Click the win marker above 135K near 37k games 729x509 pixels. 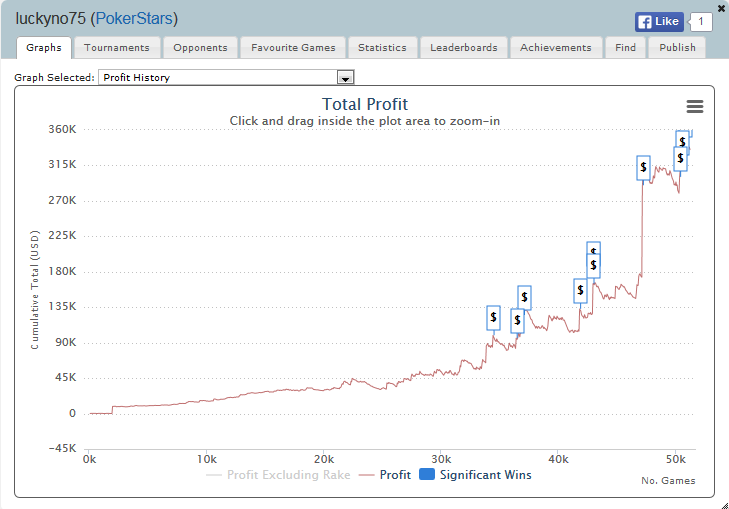pos(524,297)
